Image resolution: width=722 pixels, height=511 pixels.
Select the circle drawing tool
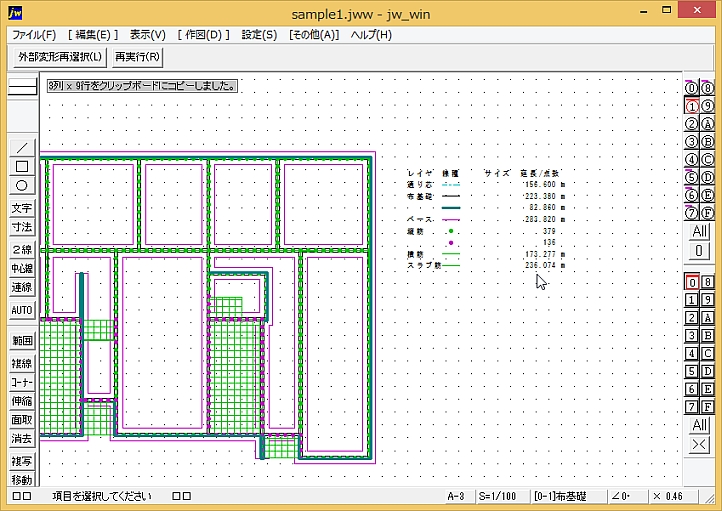coord(21,185)
